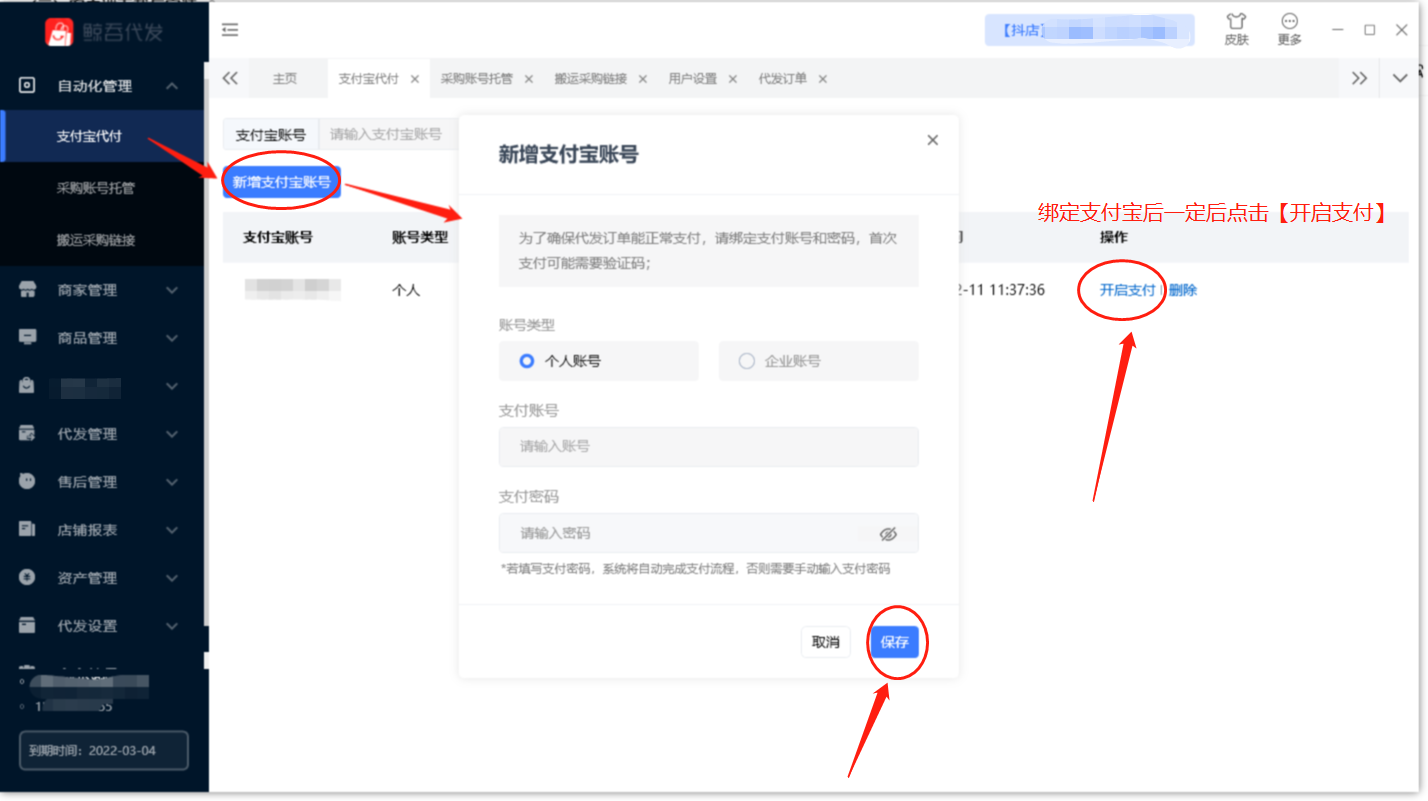The width and height of the screenshot is (1428, 801).
Task: Expand the 商品管理 menu group
Action: pyautogui.click(x=172, y=338)
